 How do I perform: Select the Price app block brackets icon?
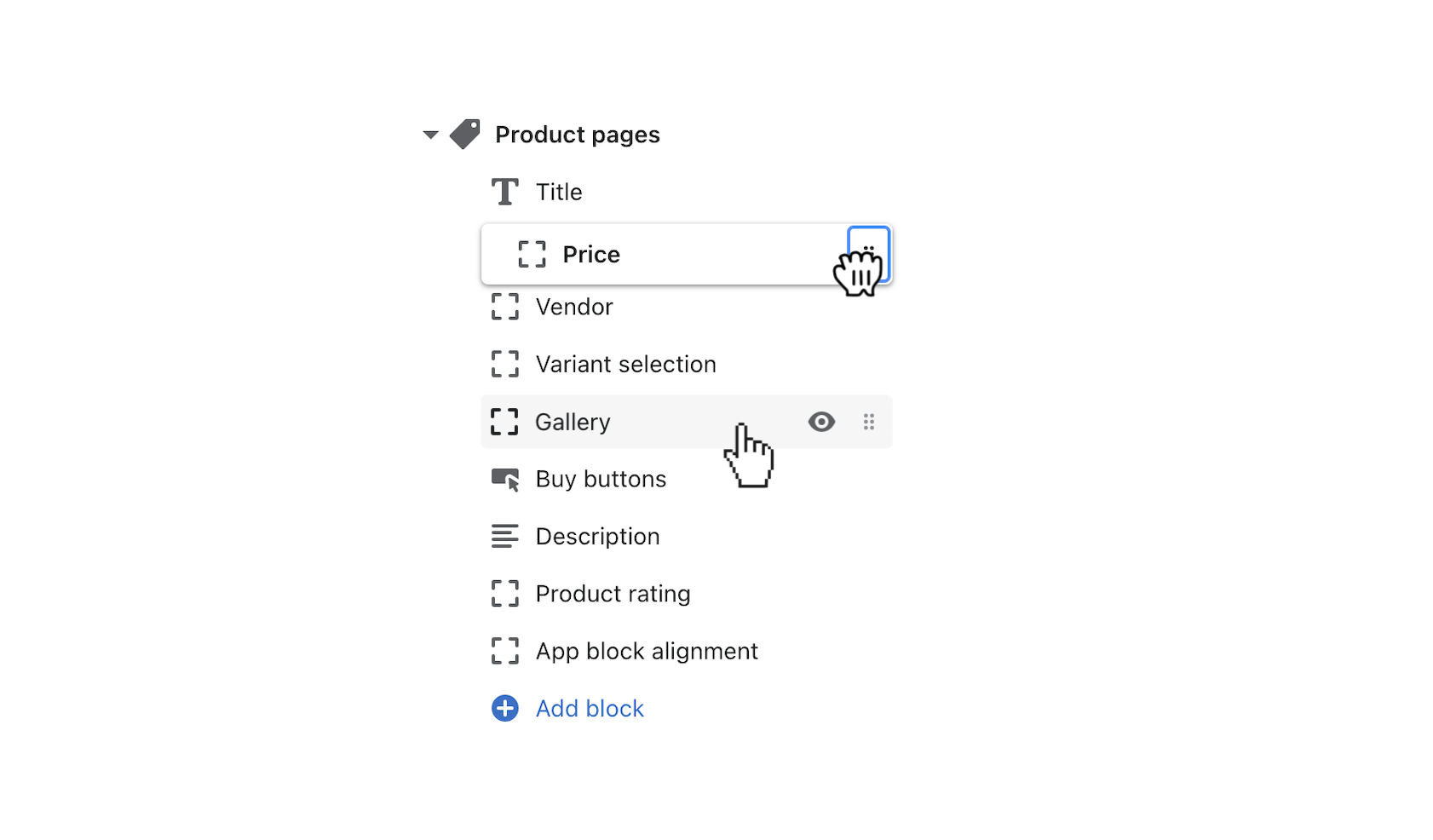(531, 254)
